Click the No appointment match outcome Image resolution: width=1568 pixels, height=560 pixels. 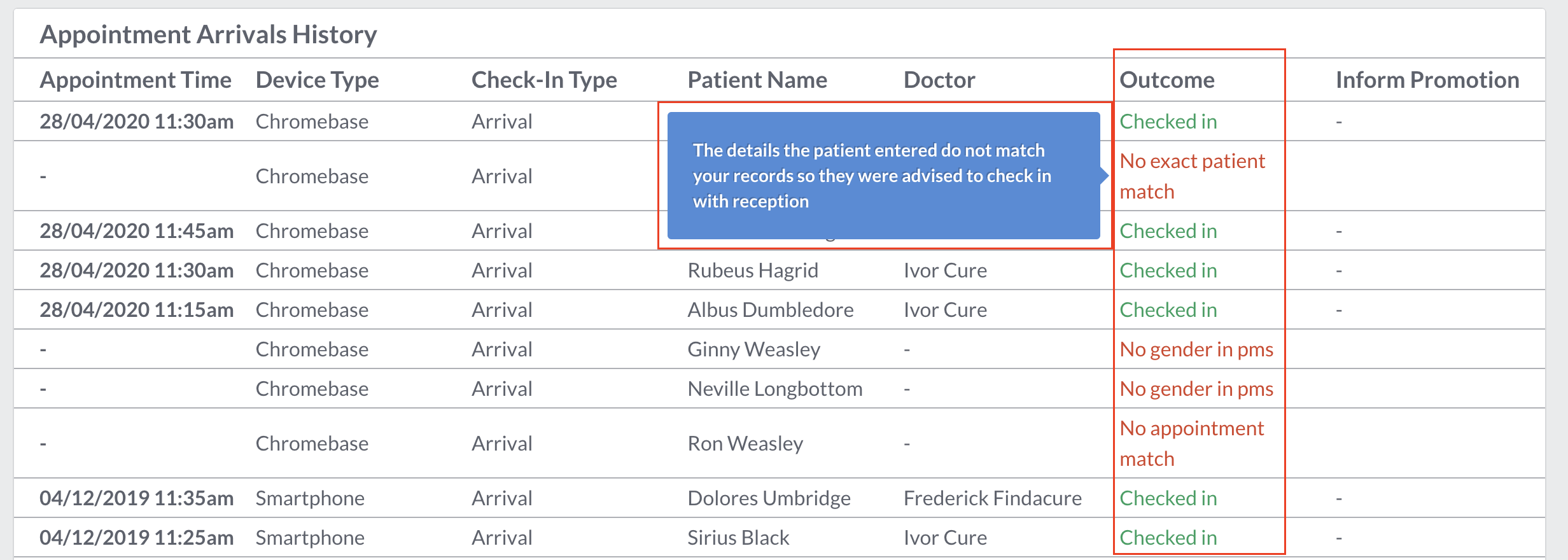point(1191,444)
